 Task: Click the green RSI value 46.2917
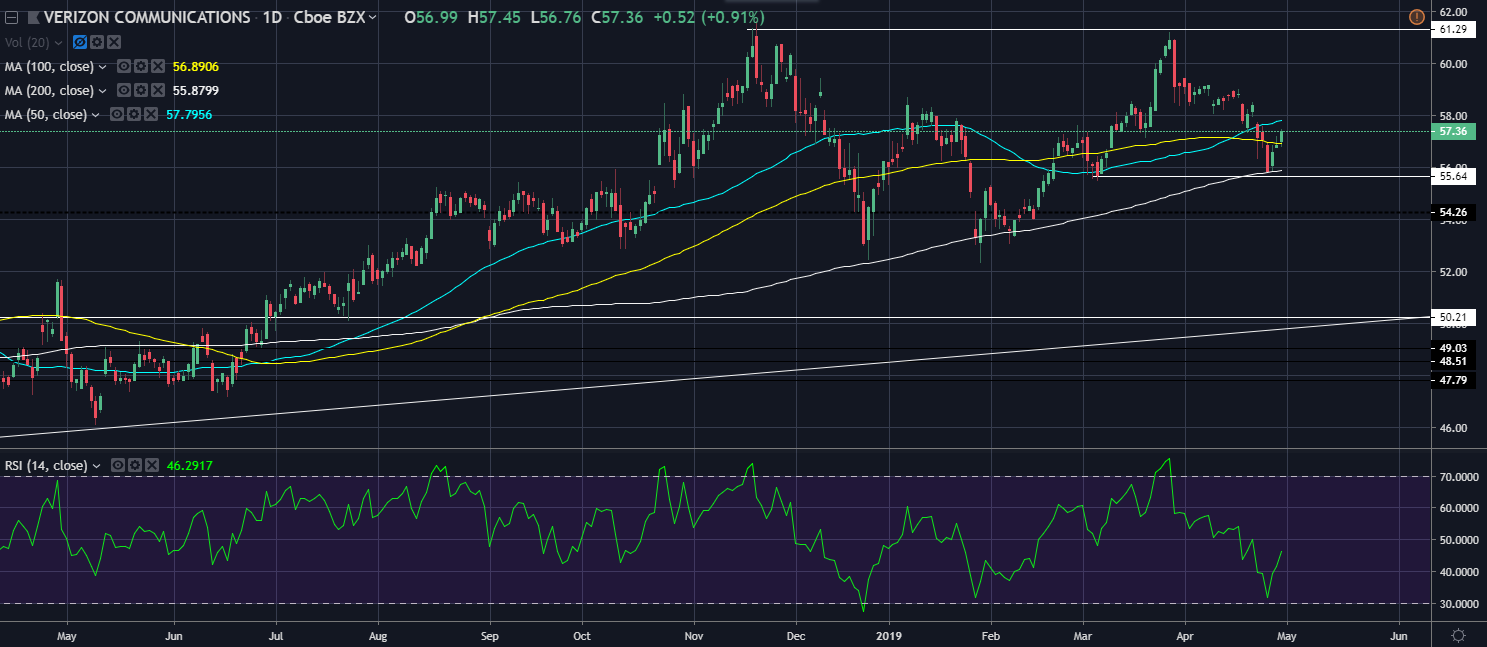190,465
